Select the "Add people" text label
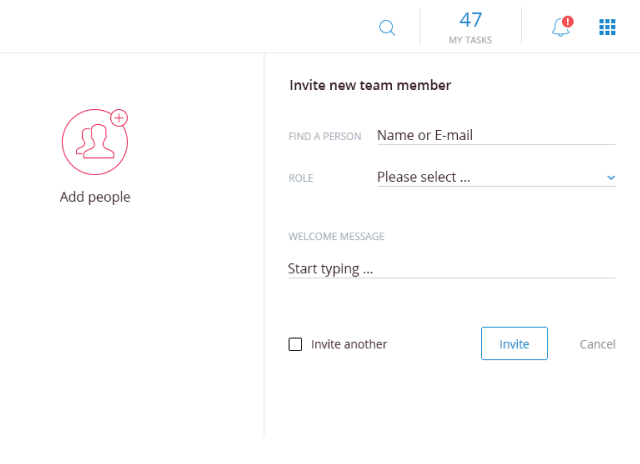This screenshot has width=640, height=464. tap(95, 197)
